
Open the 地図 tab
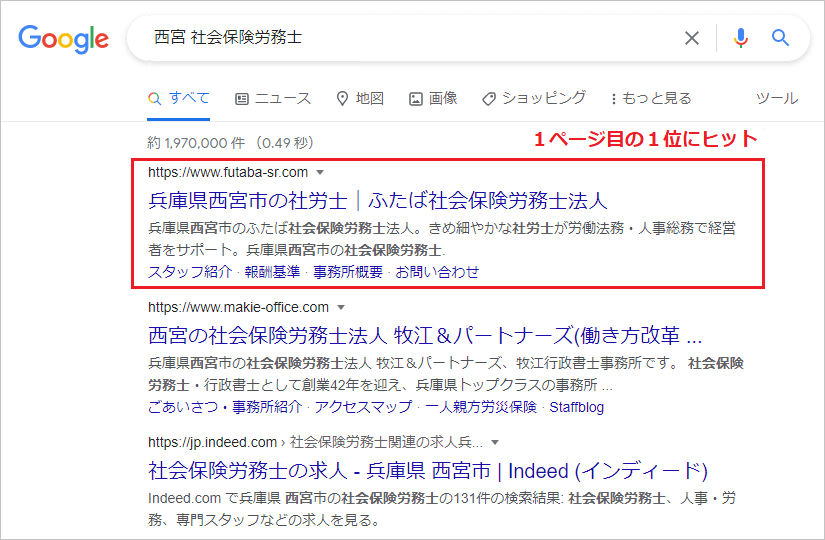360,98
